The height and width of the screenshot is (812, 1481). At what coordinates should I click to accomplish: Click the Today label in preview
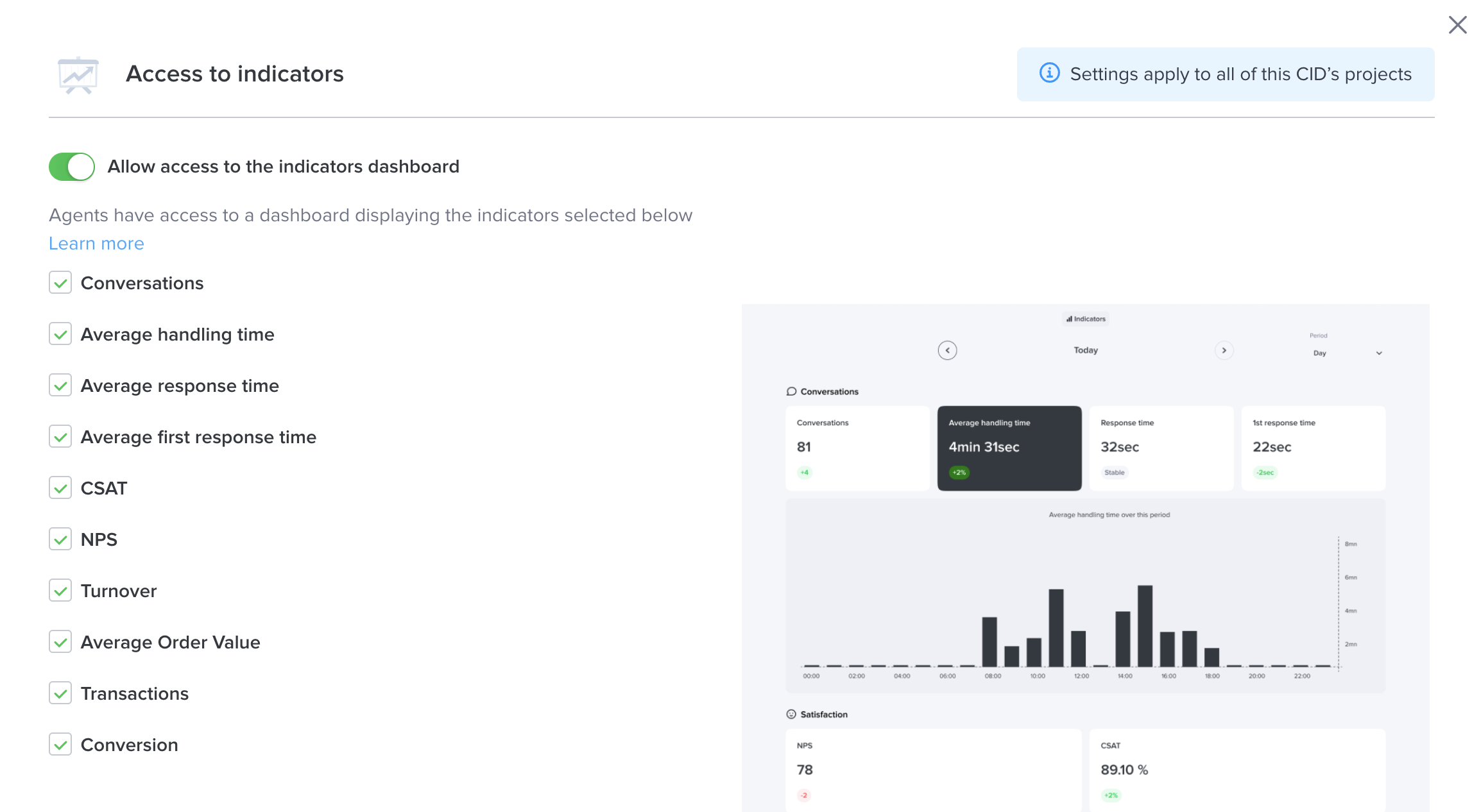pos(1086,350)
